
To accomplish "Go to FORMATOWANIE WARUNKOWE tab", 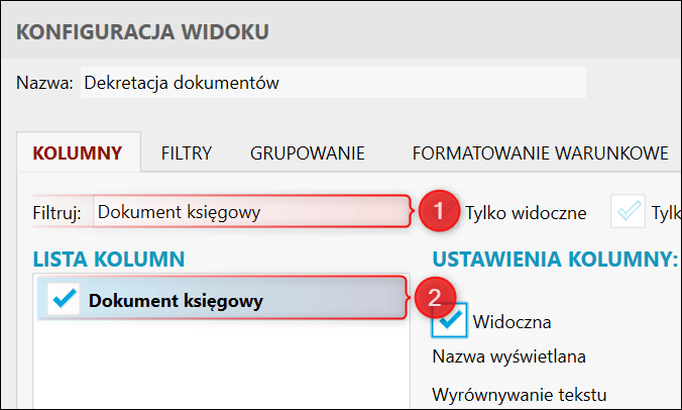I will (540, 153).
